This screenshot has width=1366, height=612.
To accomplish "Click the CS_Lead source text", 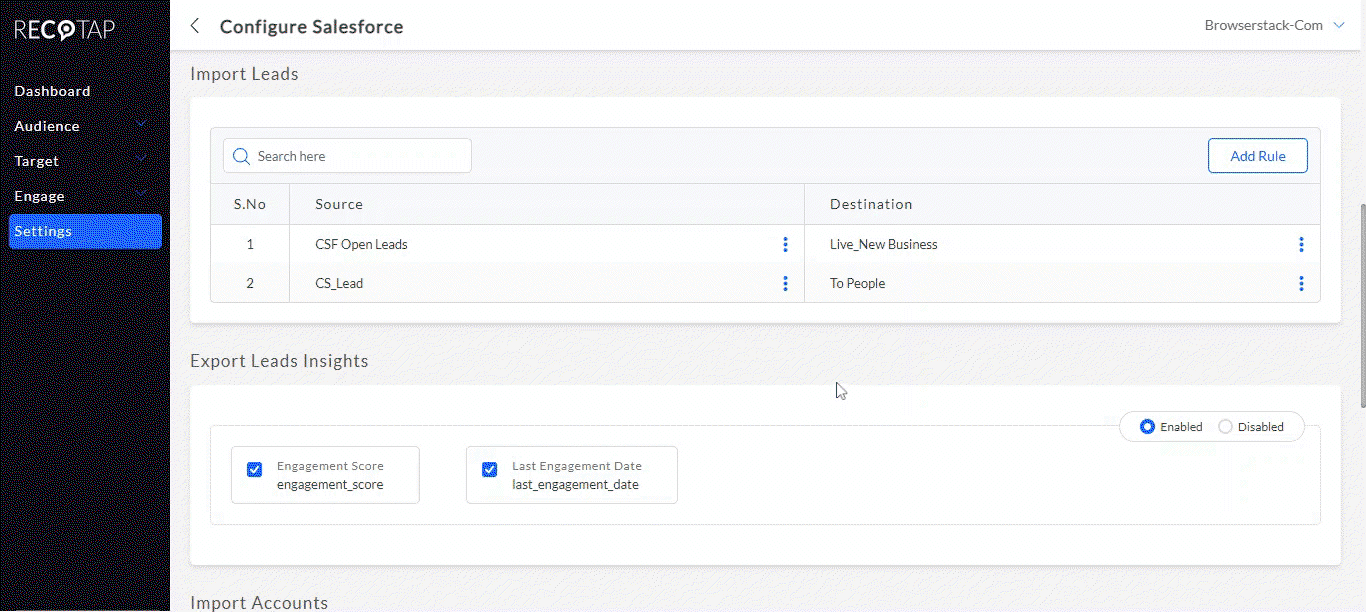I will coord(339,283).
